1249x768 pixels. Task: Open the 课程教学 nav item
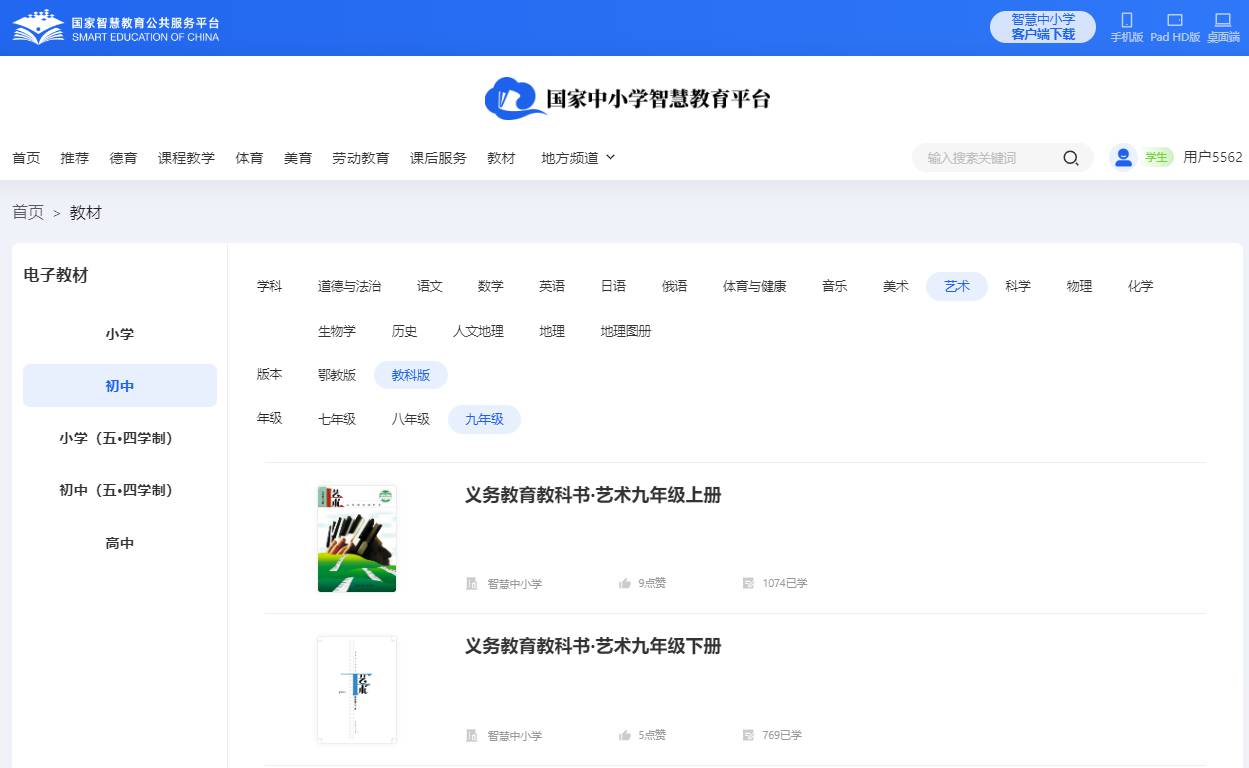(186, 158)
